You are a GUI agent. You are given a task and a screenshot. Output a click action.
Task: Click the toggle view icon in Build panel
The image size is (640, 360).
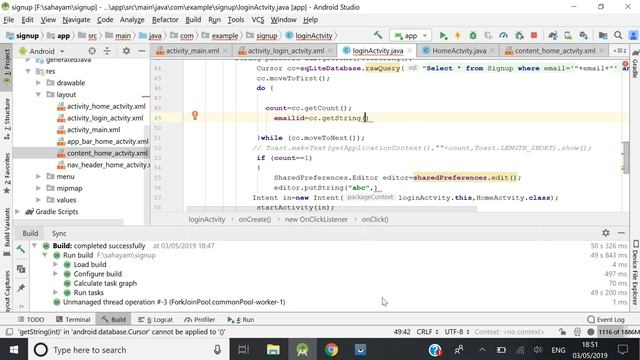pyautogui.click(x=21, y=269)
